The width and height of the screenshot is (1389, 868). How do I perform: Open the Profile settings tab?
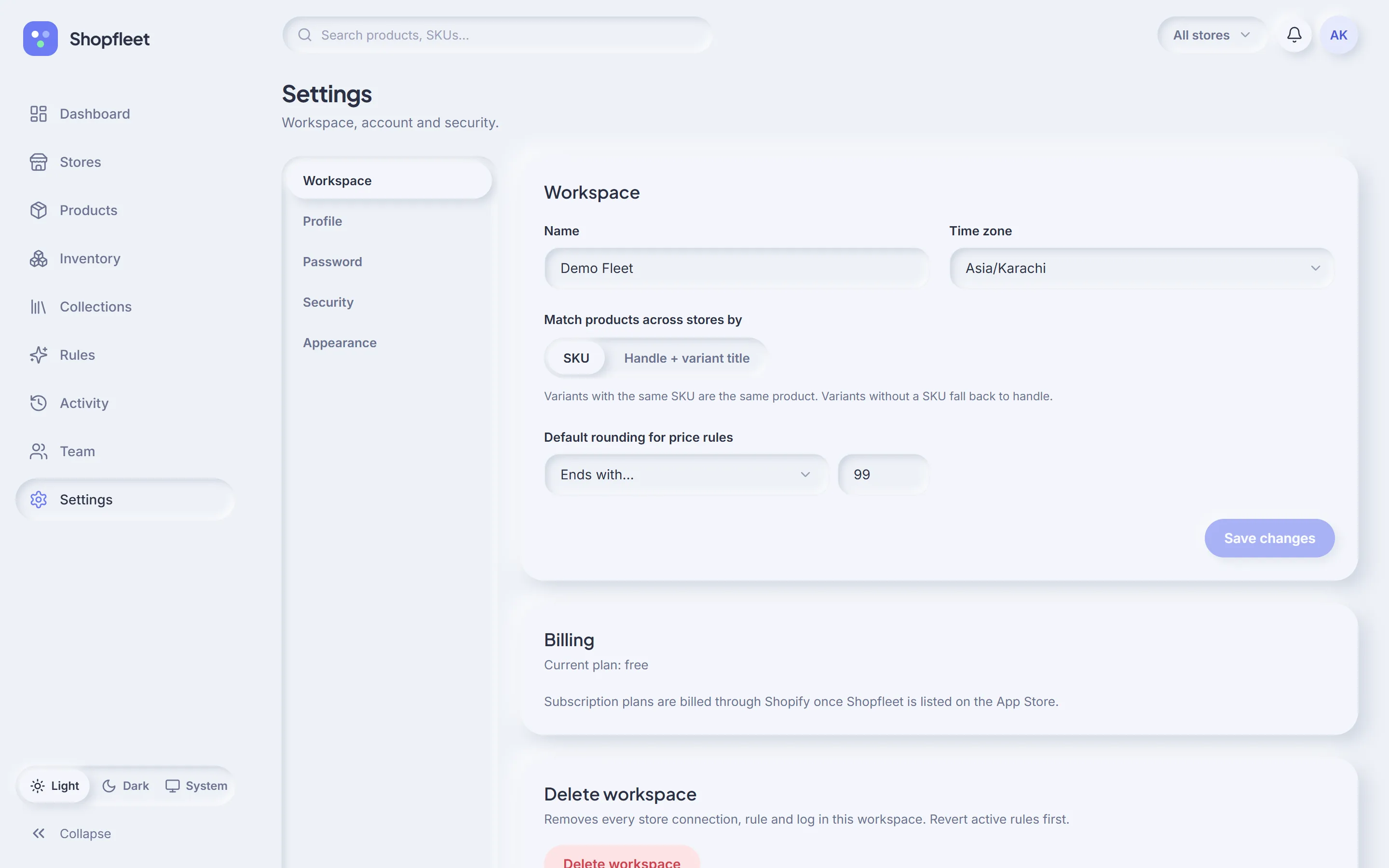tap(389, 221)
